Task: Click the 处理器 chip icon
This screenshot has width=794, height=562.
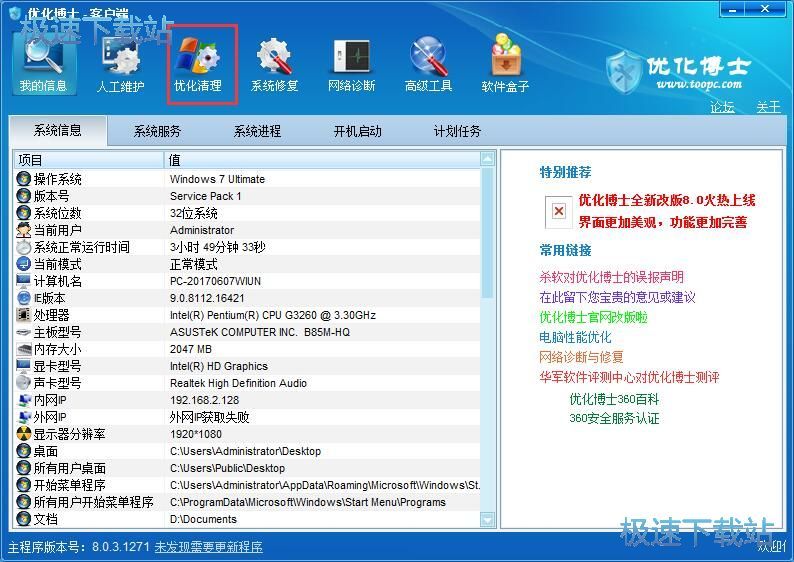Action: click(x=24, y=315)
